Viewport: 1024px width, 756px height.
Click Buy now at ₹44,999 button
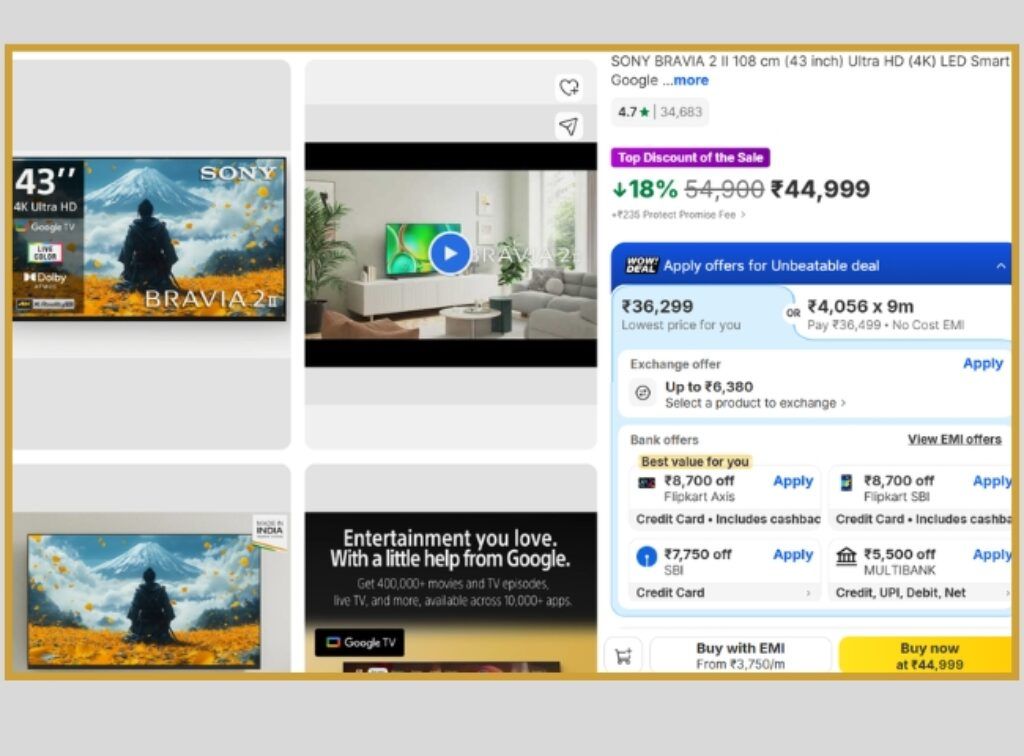926,655
